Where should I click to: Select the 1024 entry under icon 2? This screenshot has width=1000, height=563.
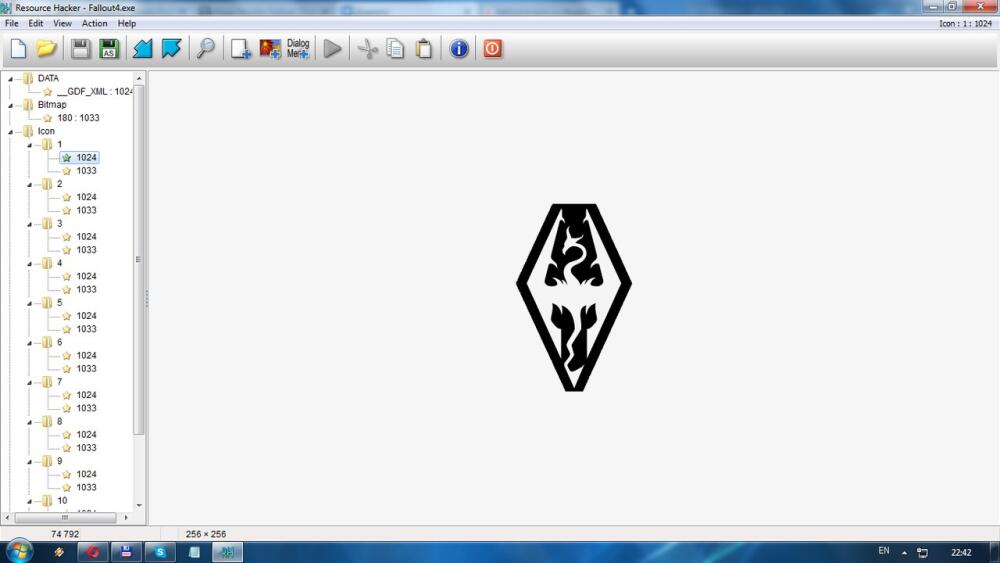[x=86, y=197]
